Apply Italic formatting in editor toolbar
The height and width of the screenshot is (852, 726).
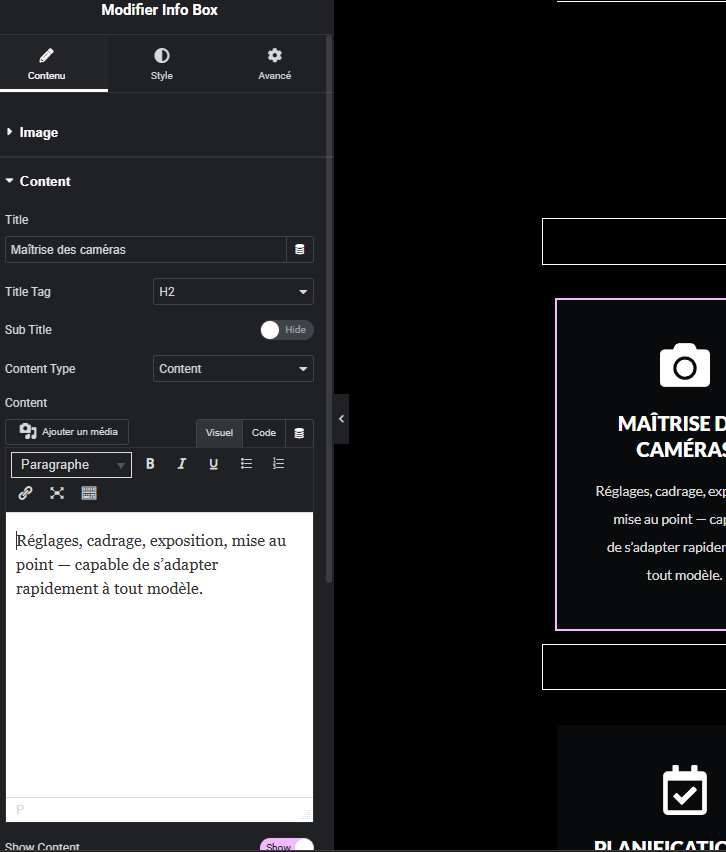click(182, 464)
